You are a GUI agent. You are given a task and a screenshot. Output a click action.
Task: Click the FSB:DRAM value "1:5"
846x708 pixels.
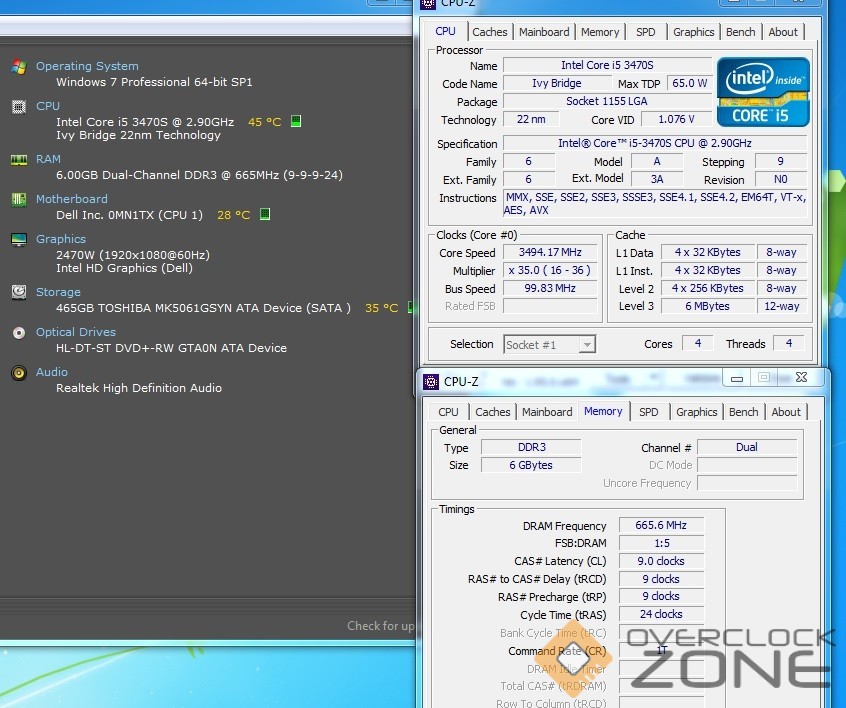[x=661, y=543]
